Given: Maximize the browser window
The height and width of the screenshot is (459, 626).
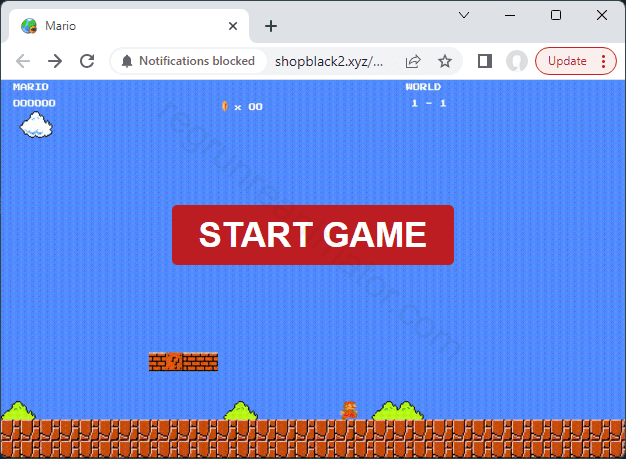Looking at the screenshot, I should pyautogui.click(x=556, y=15).
